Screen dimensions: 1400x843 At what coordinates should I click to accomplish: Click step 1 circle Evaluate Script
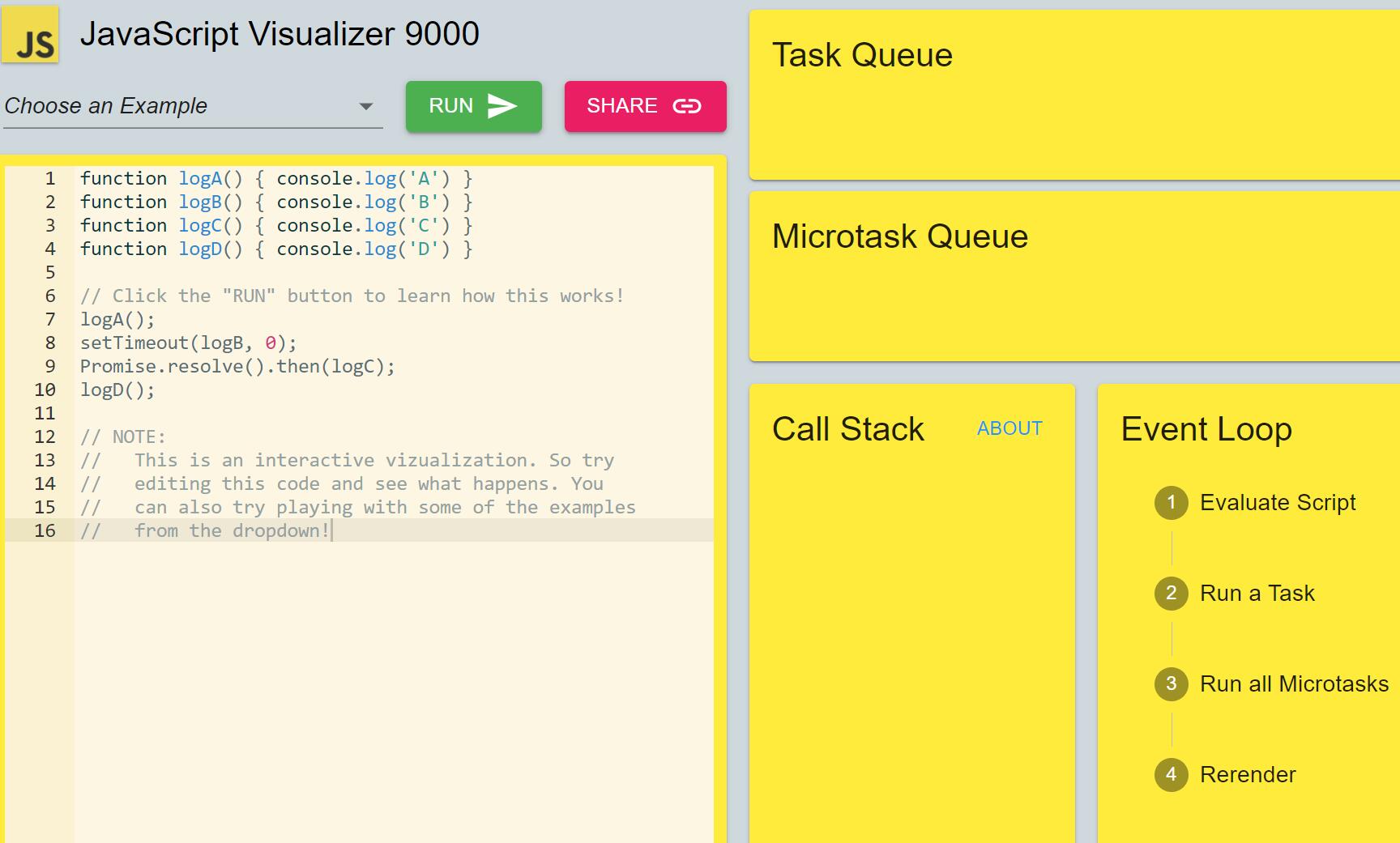click(x=1171, y=503)
